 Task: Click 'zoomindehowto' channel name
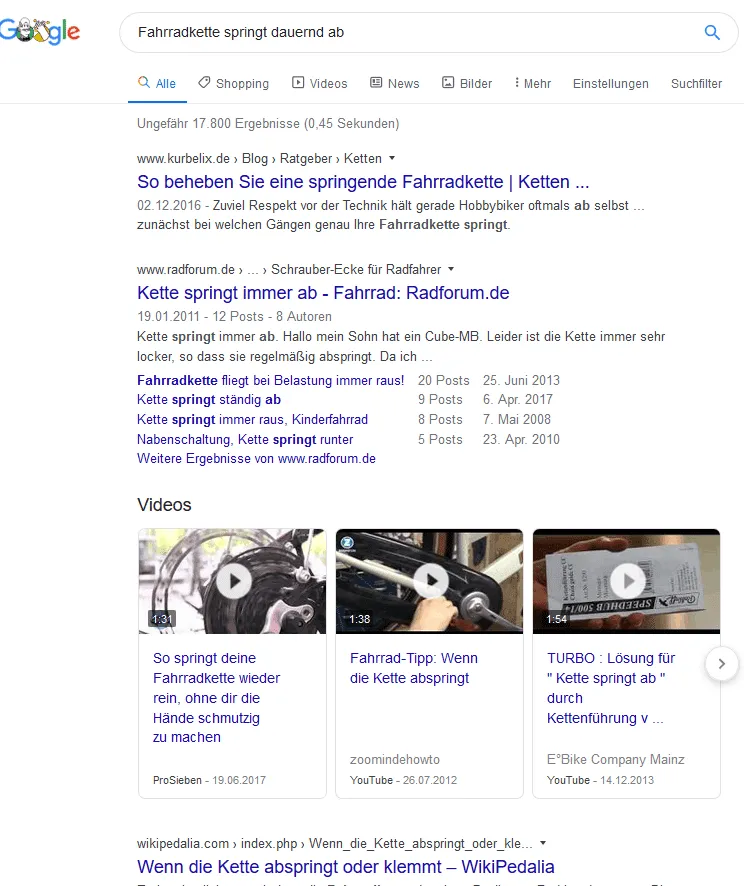point(395,759)
